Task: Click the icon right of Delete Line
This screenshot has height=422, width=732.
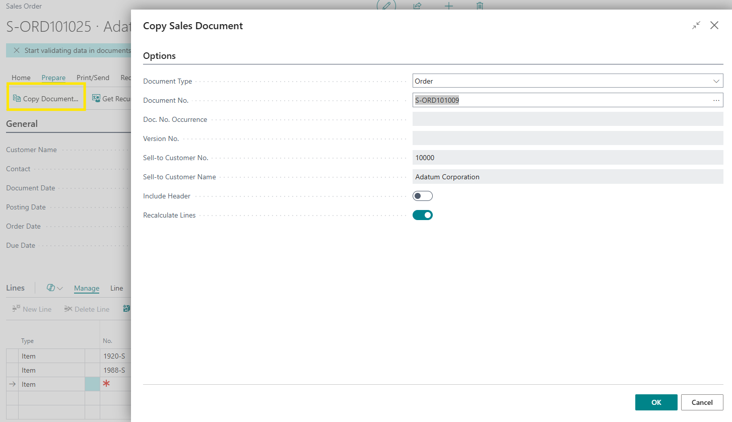Action: tap(126, 309)
